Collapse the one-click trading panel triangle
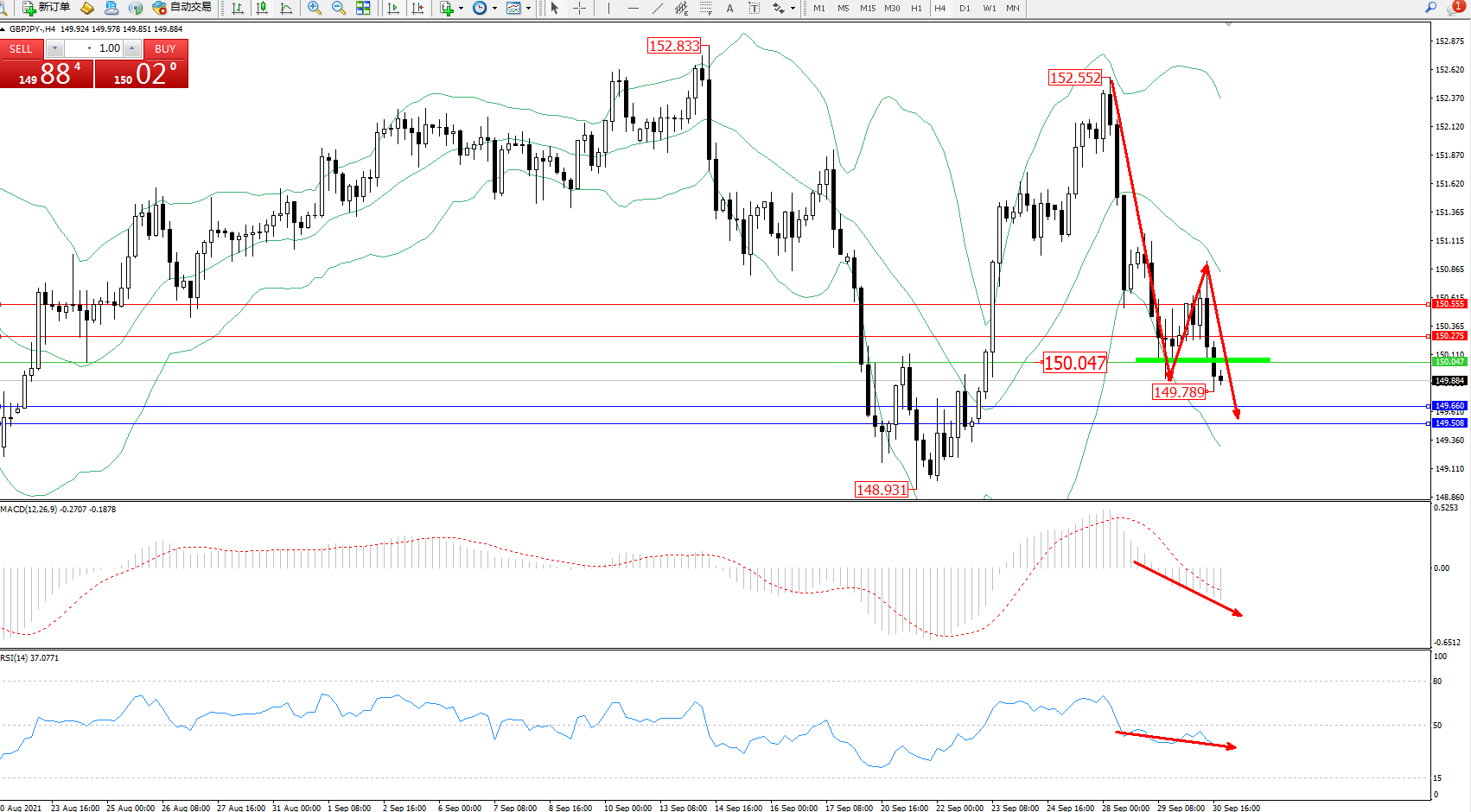This screenshot has width=1471, height=812. coord(3,29)
